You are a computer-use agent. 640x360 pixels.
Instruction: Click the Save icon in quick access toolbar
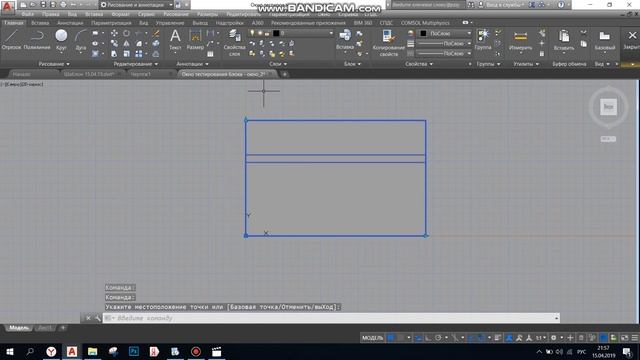pos(43,5)
